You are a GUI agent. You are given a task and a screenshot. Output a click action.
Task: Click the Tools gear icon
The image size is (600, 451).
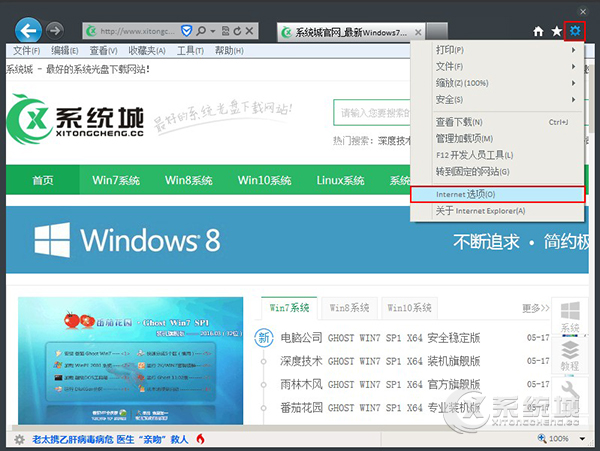[575, 31]
